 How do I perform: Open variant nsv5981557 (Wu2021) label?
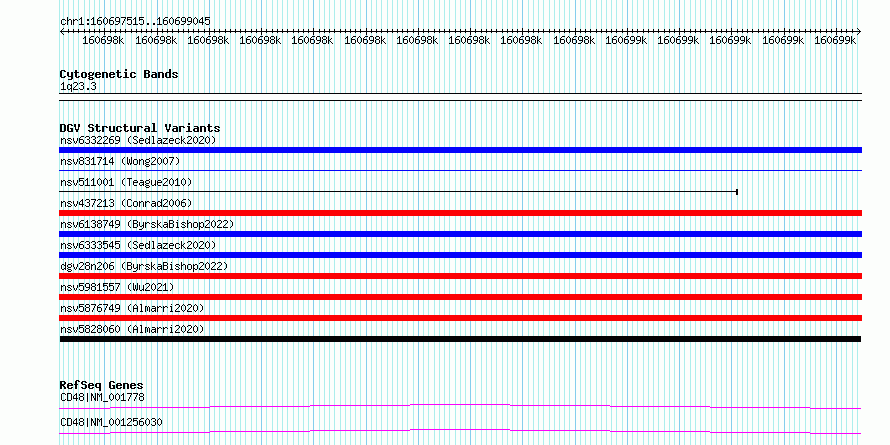117,287
